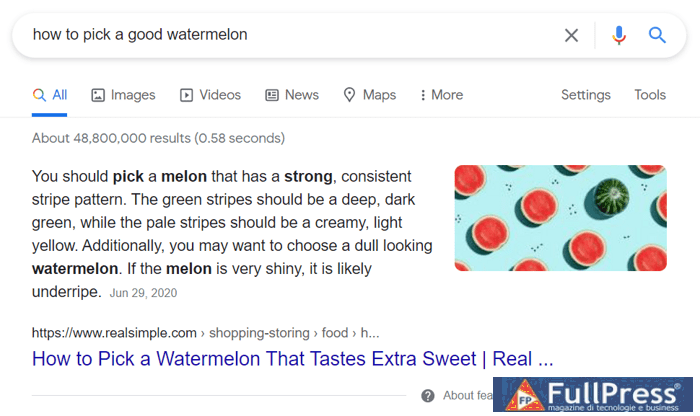The height and width of the screenshot is (416, 700).
Task: Open the Settings menu
Action: (585, 95)
